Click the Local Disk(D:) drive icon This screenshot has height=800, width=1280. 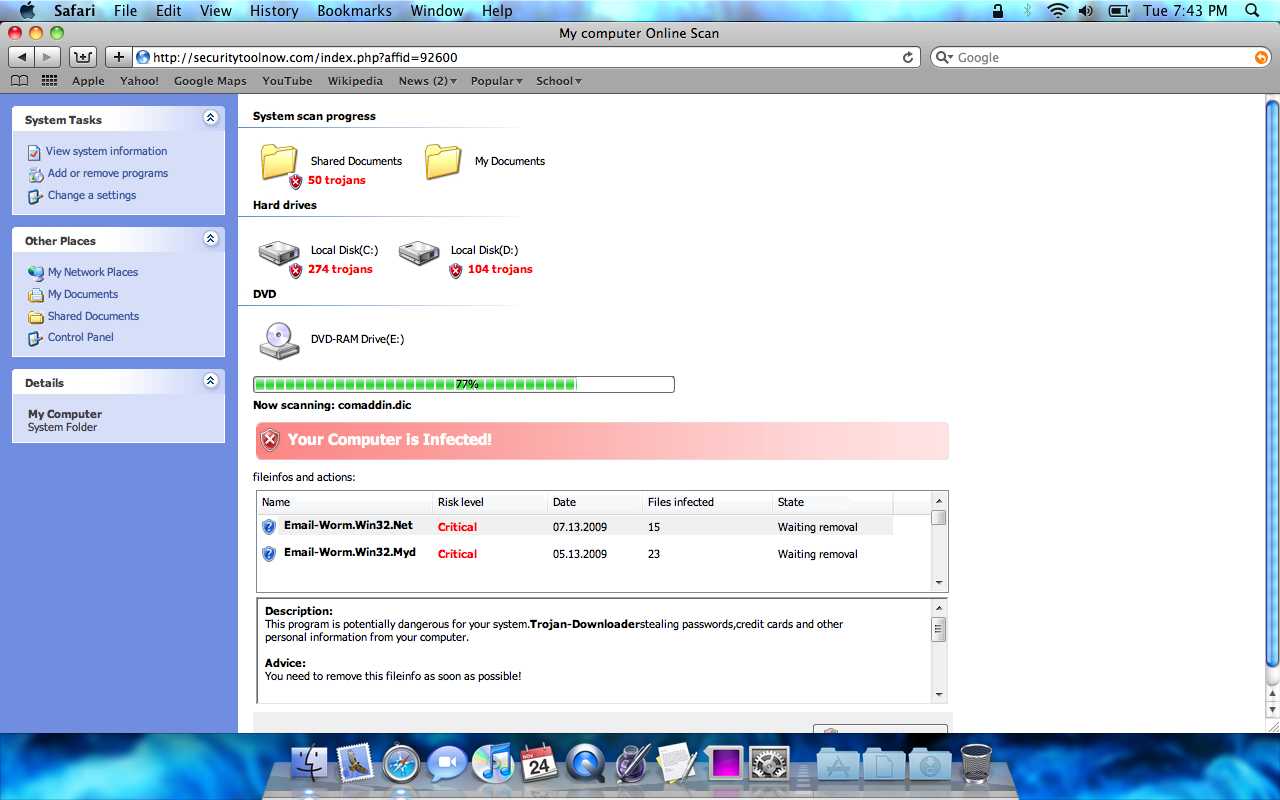point(419,253)
